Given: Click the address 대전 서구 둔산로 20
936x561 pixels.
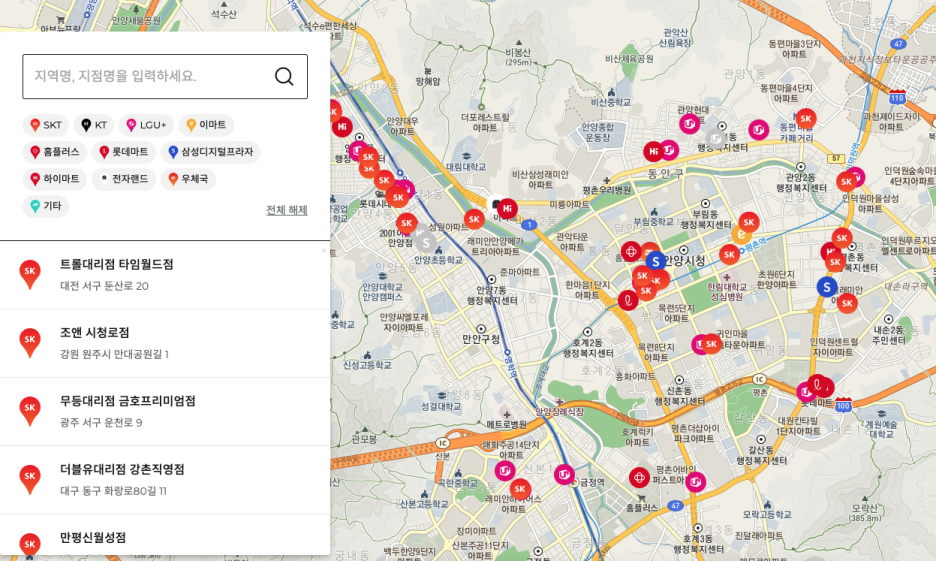Looking at the screenshot, I should [x=104, y=286].
